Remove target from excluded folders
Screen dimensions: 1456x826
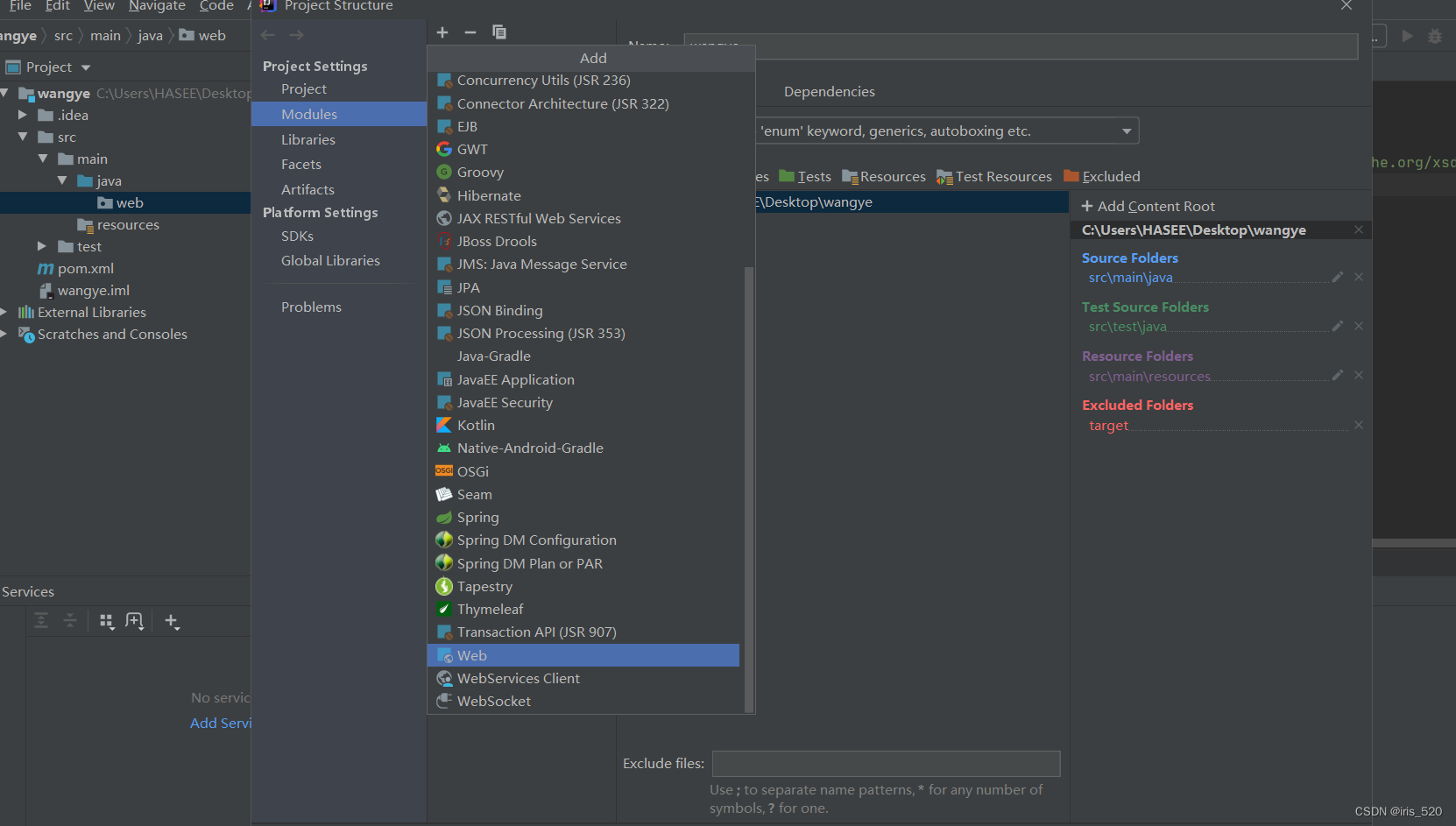click(1359, 425)
